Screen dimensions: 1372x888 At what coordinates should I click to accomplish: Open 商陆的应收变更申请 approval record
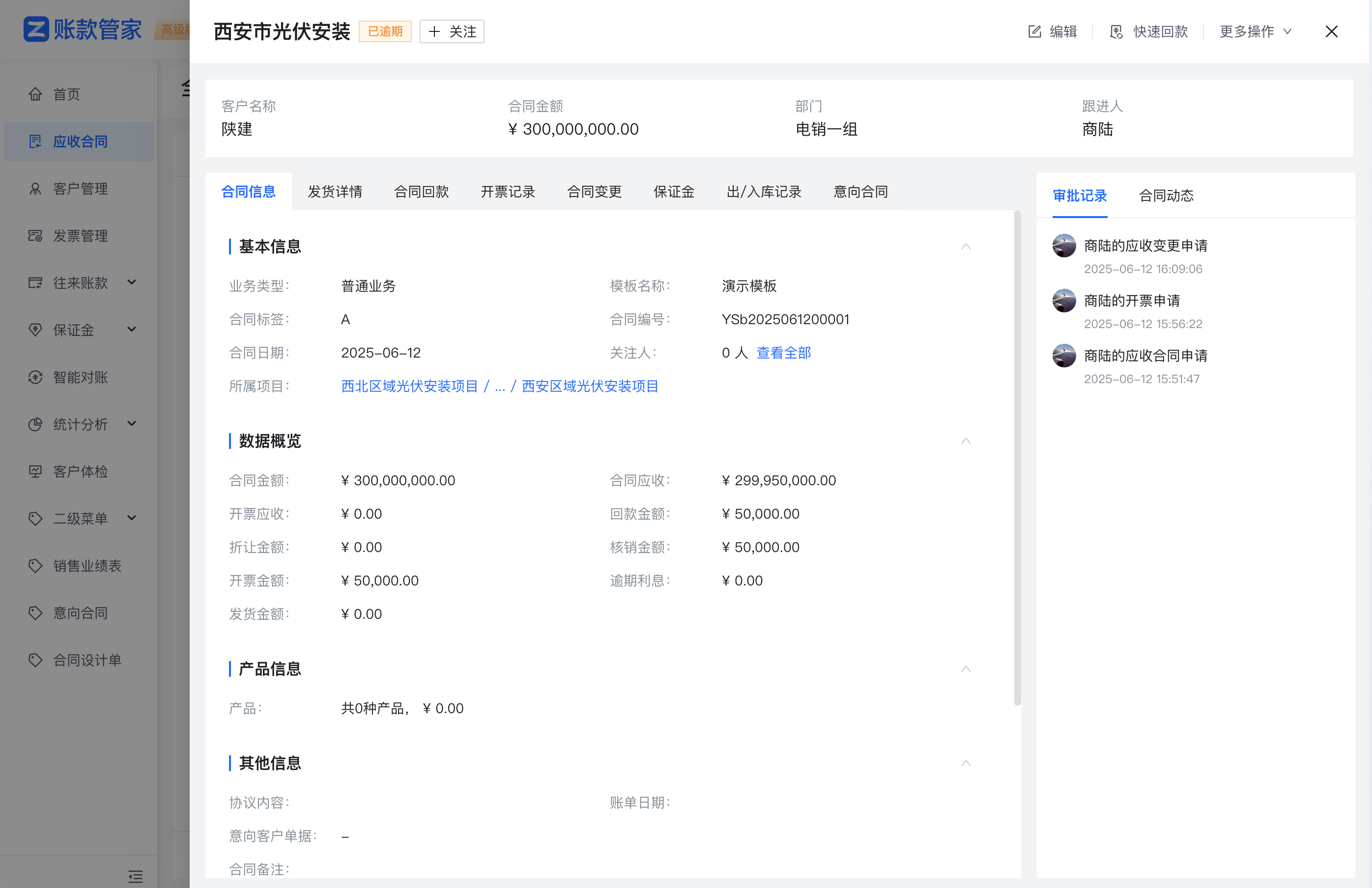click(1145, 246)
